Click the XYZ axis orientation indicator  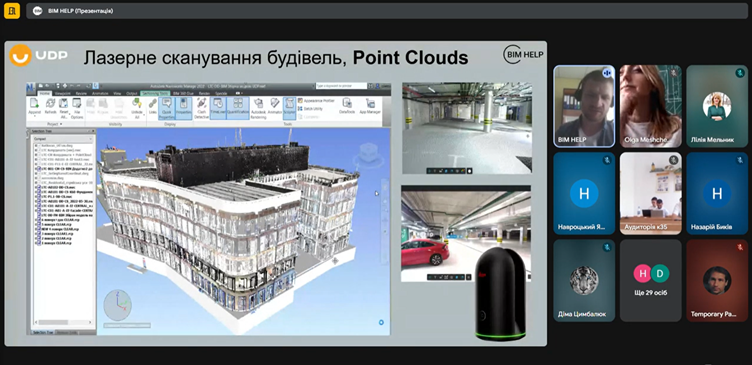pyautogui.click(x=118, y=304)
